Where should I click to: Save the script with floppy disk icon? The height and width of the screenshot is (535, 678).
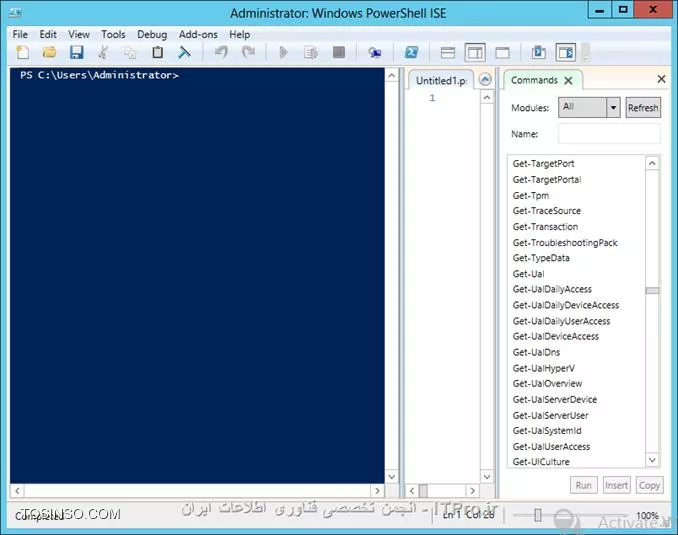tap(77, 52)
